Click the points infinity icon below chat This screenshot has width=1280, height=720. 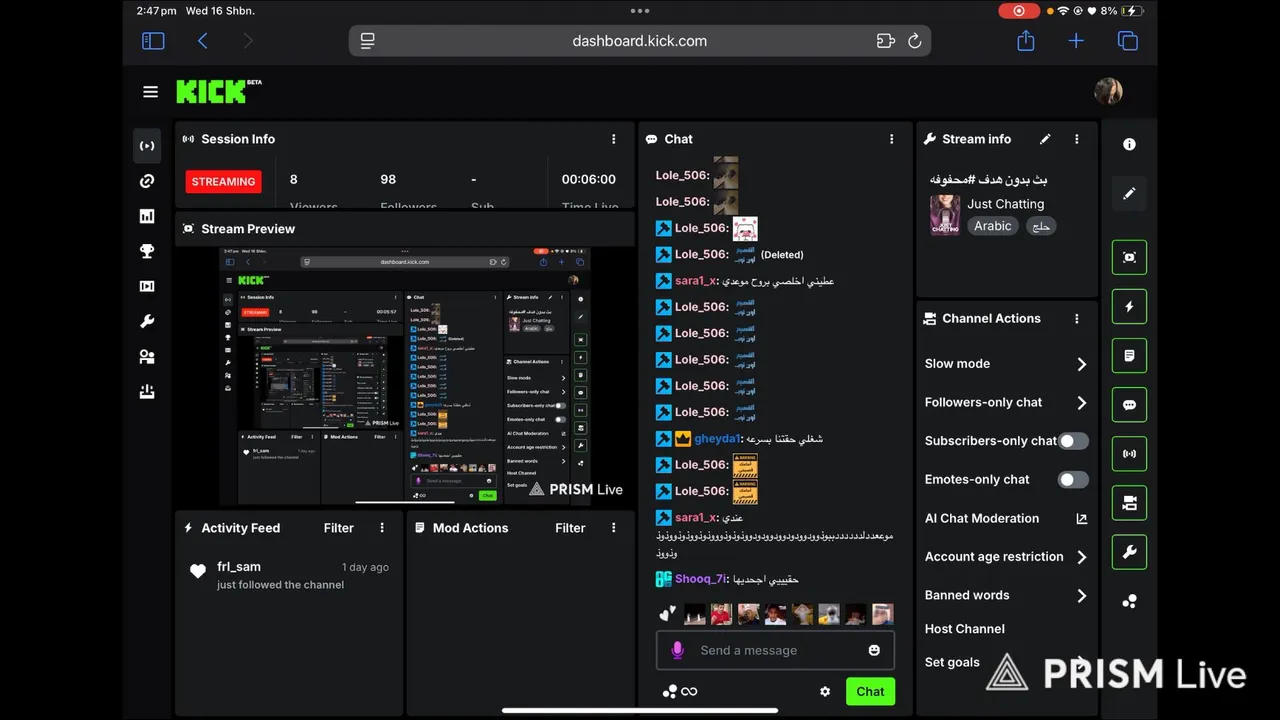point(680,691)
